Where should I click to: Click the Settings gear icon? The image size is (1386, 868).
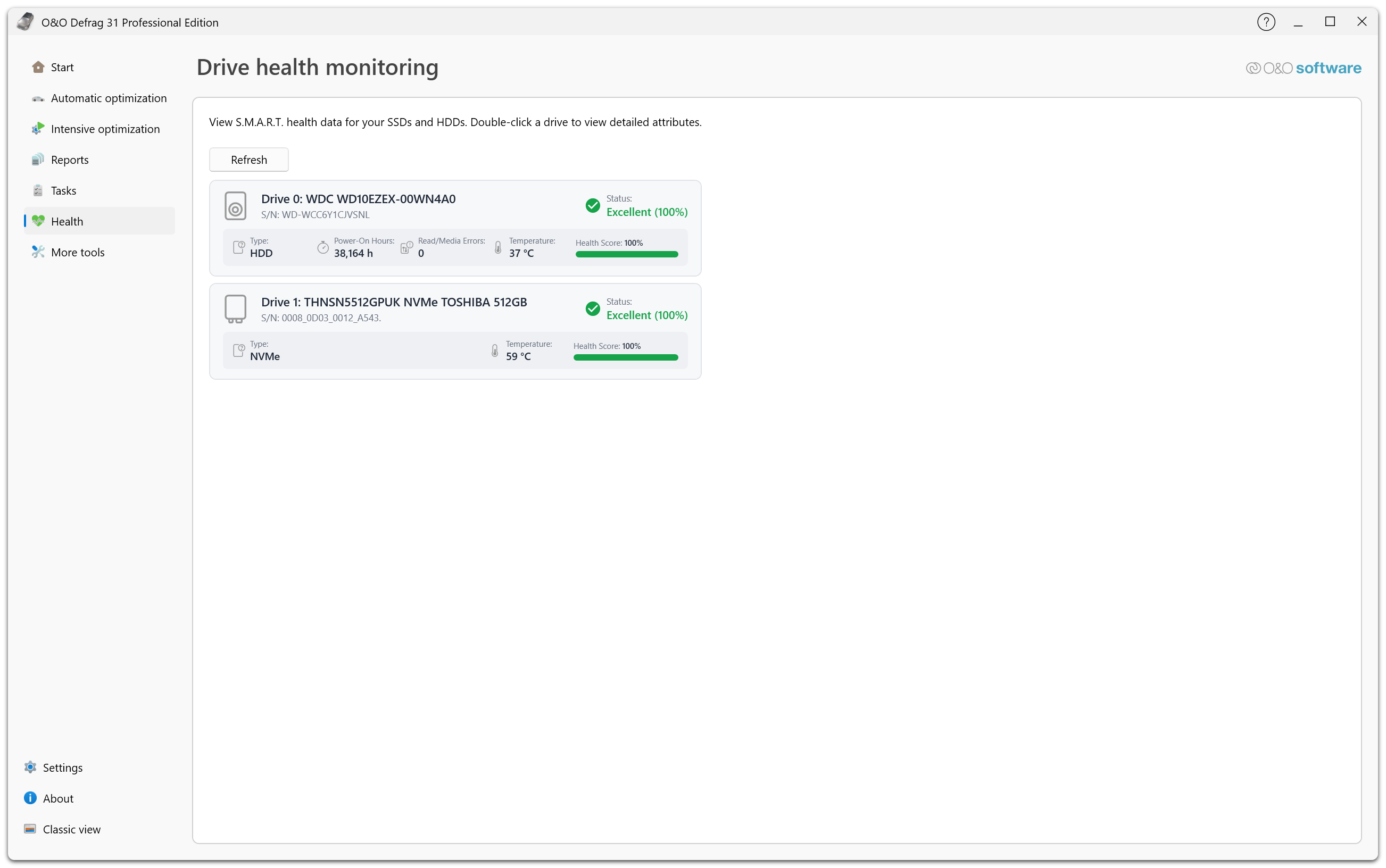(30, 767)
